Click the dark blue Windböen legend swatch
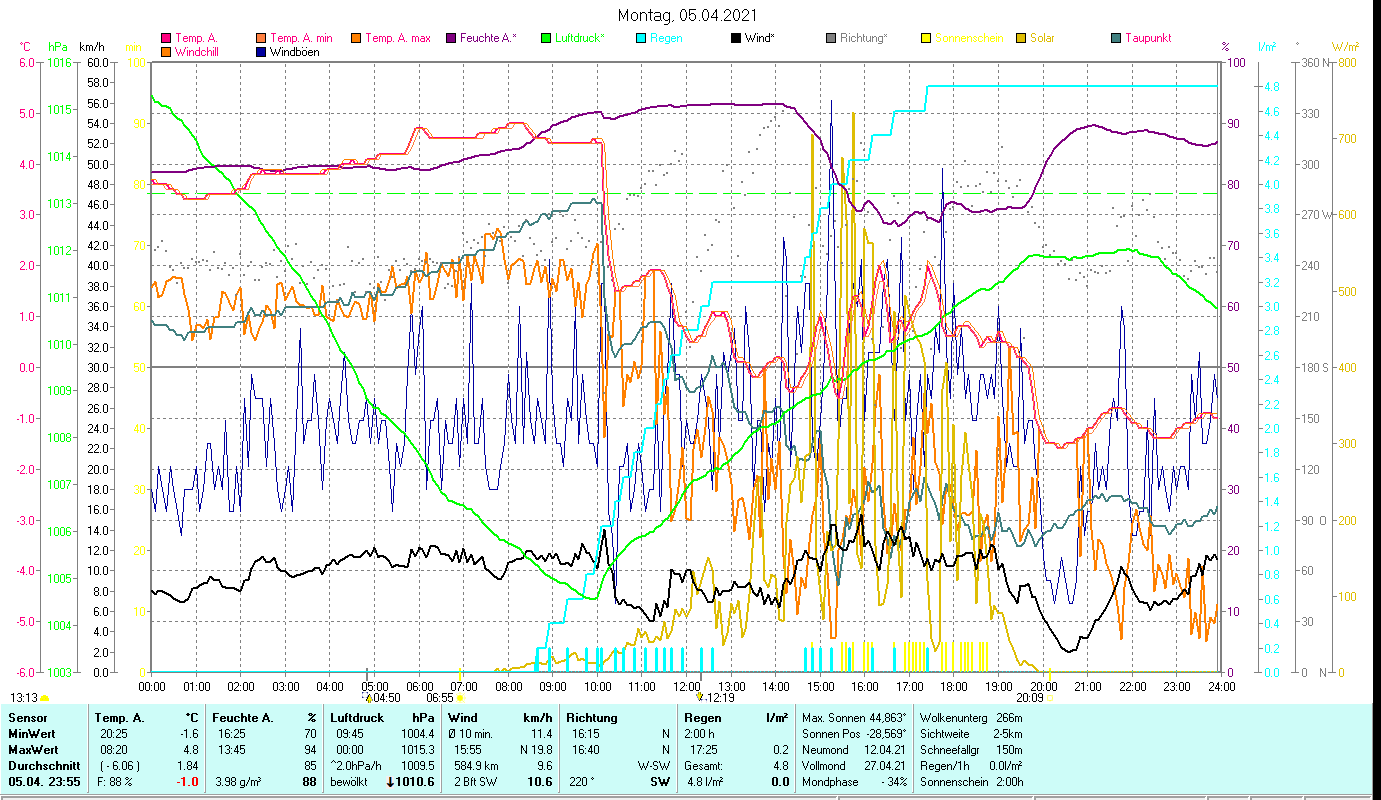Viewport: 1381px width, 800px height. click(262, 52)
